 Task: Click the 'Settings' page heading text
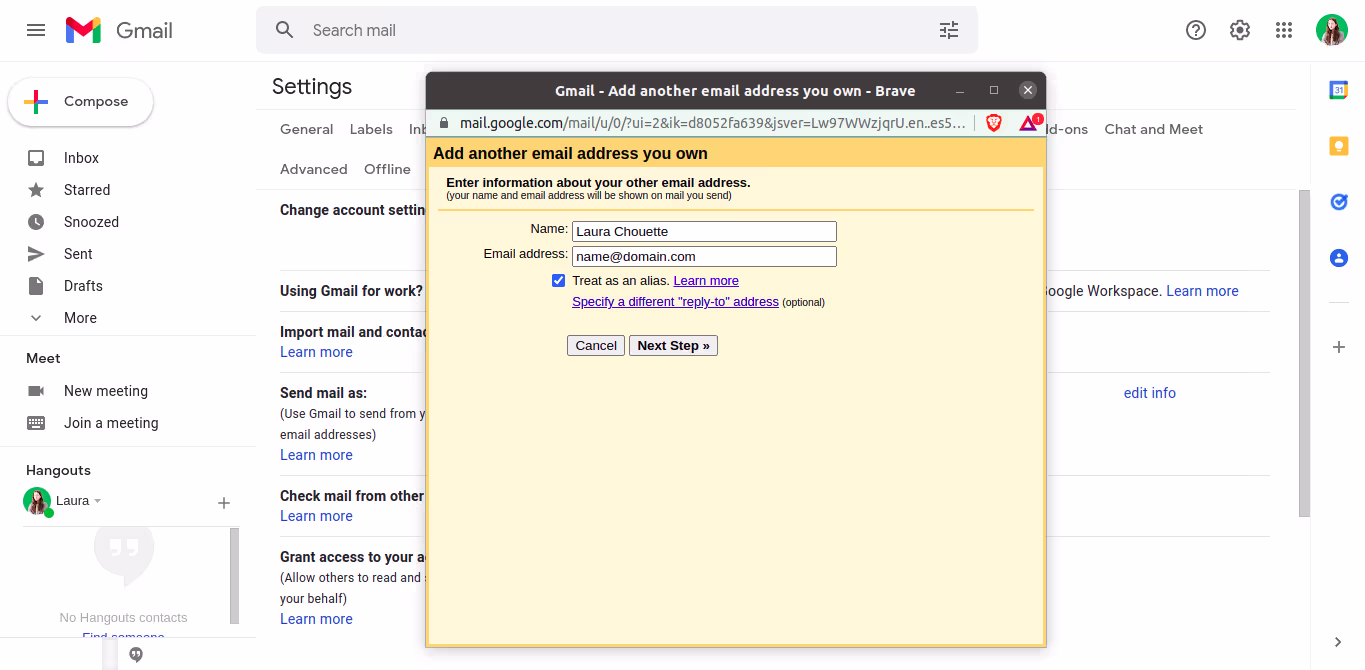point(312,87)
